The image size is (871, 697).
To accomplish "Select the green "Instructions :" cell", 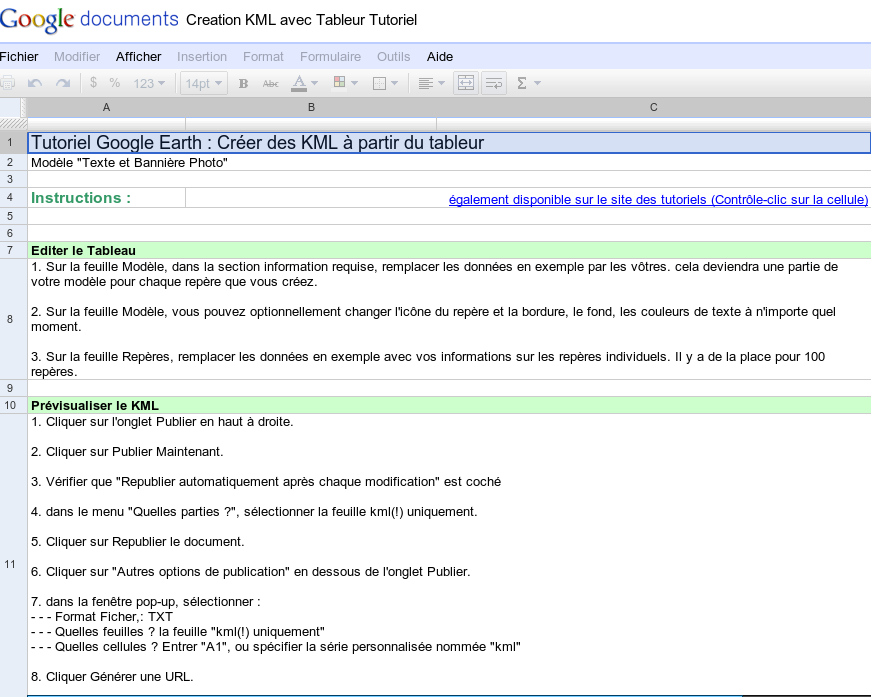I will (x=107, y=198).
